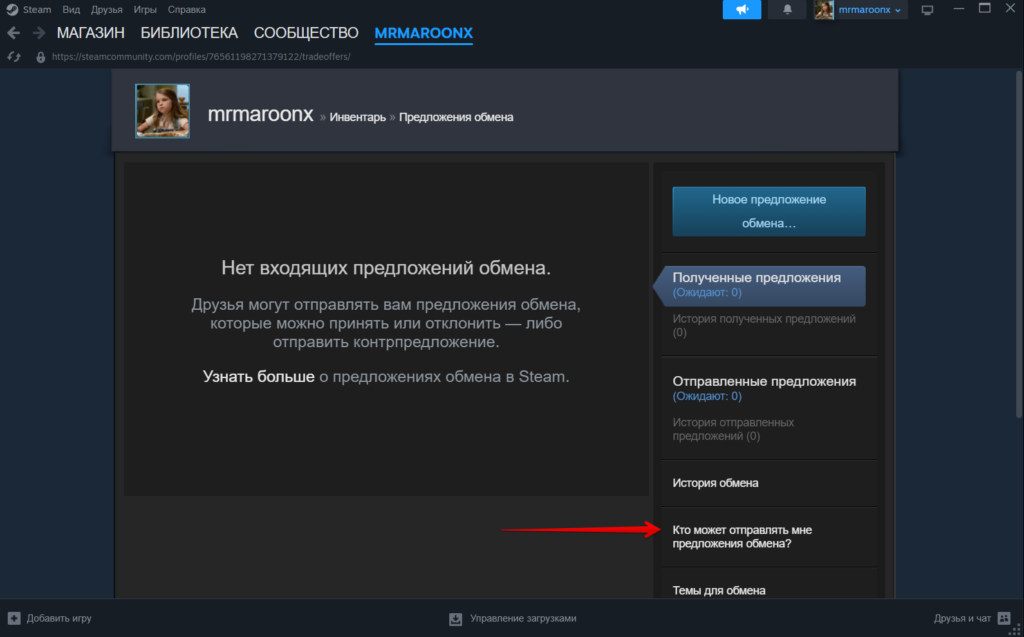Click the vertical page scrollbar
The width and height of the screenshot is (1024, 637).
pos(1019,244)
